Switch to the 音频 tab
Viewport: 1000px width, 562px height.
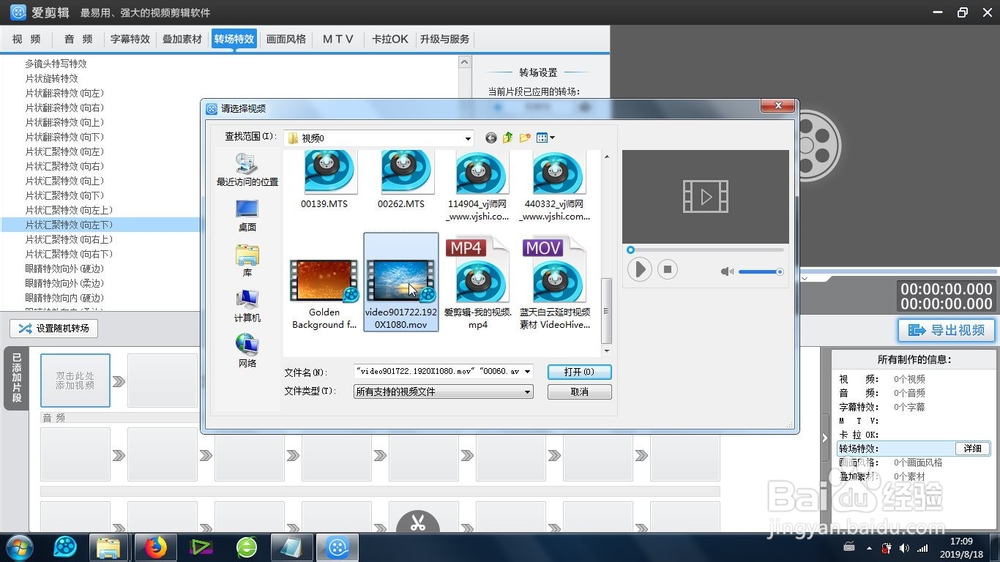pos(78,39)
